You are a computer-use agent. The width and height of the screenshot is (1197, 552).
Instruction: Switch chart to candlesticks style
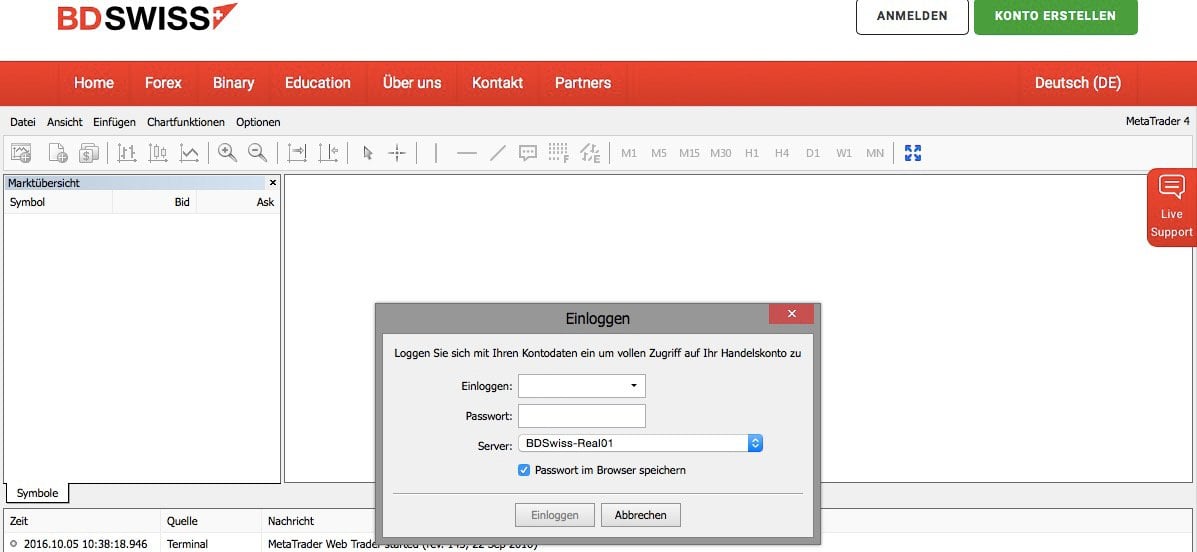pos(158,153)
